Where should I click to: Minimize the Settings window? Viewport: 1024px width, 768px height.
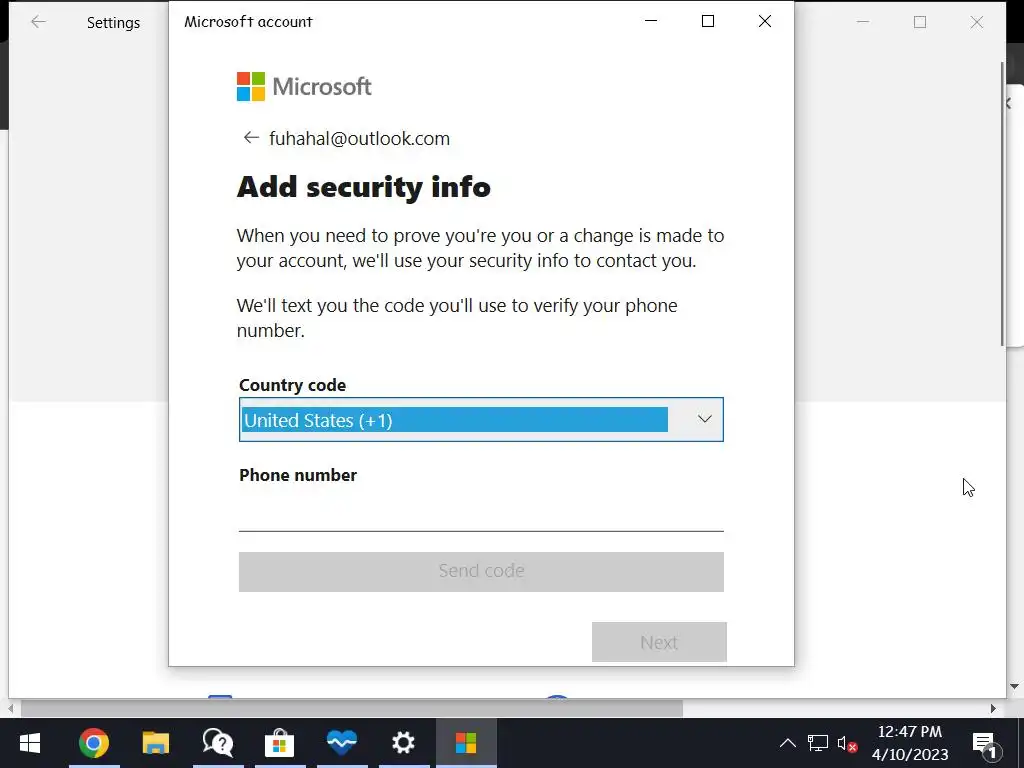click(x=863, y=22)
